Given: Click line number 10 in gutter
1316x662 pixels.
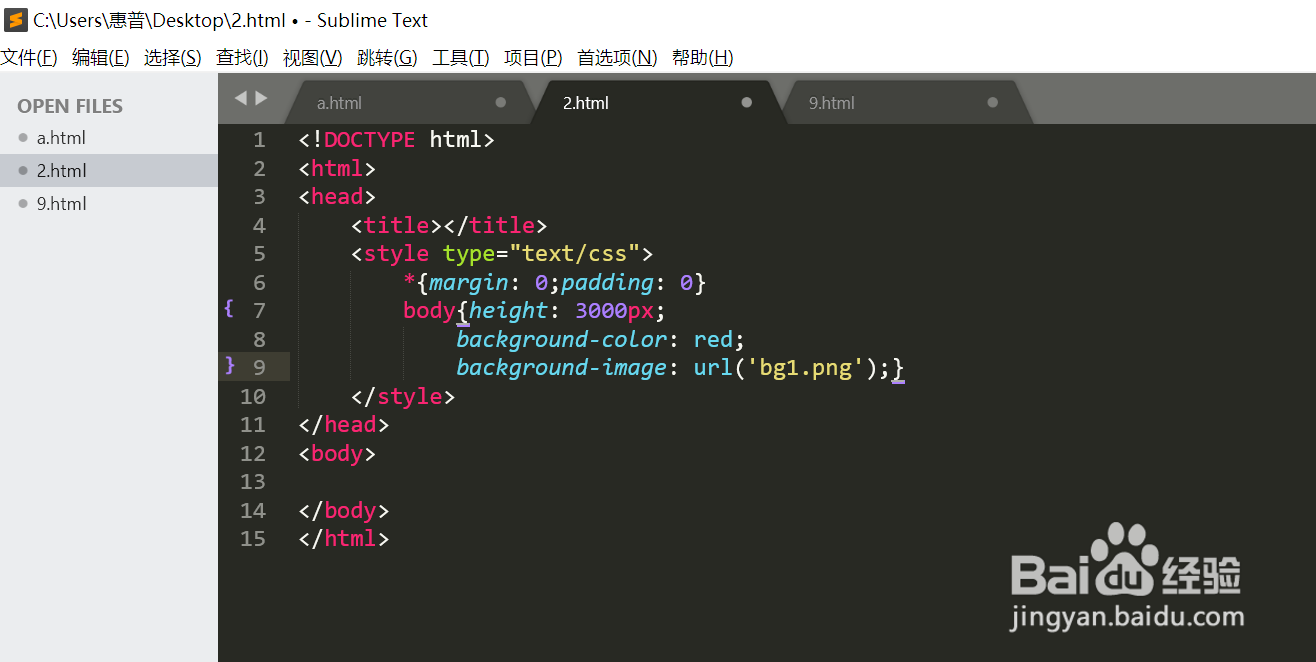Looking at the screenshot, I should pos(253,397).
